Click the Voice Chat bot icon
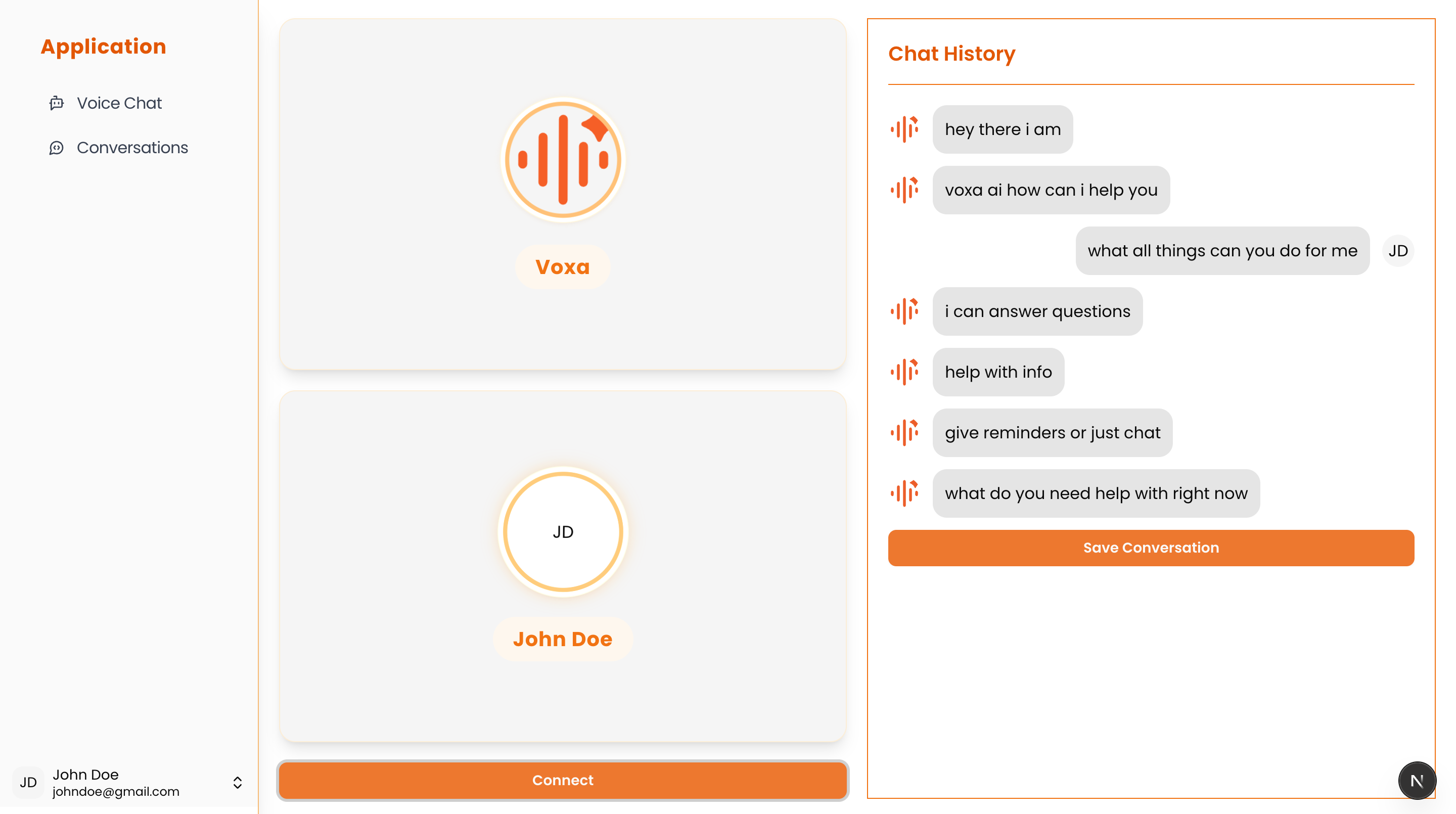1456x814 pixels. tap(57, 103)
